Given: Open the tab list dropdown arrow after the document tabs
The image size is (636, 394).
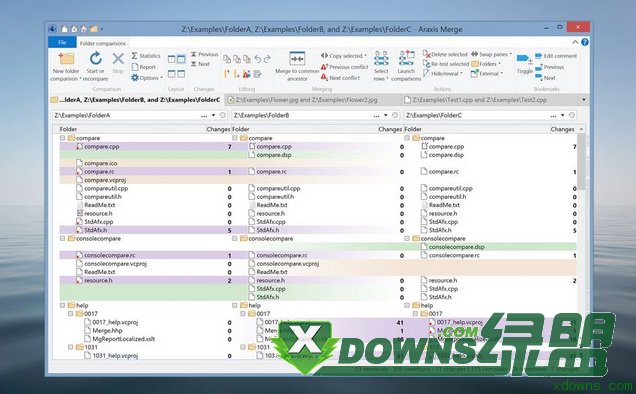Looking at the screenshot, I should [x=584, y=100].
